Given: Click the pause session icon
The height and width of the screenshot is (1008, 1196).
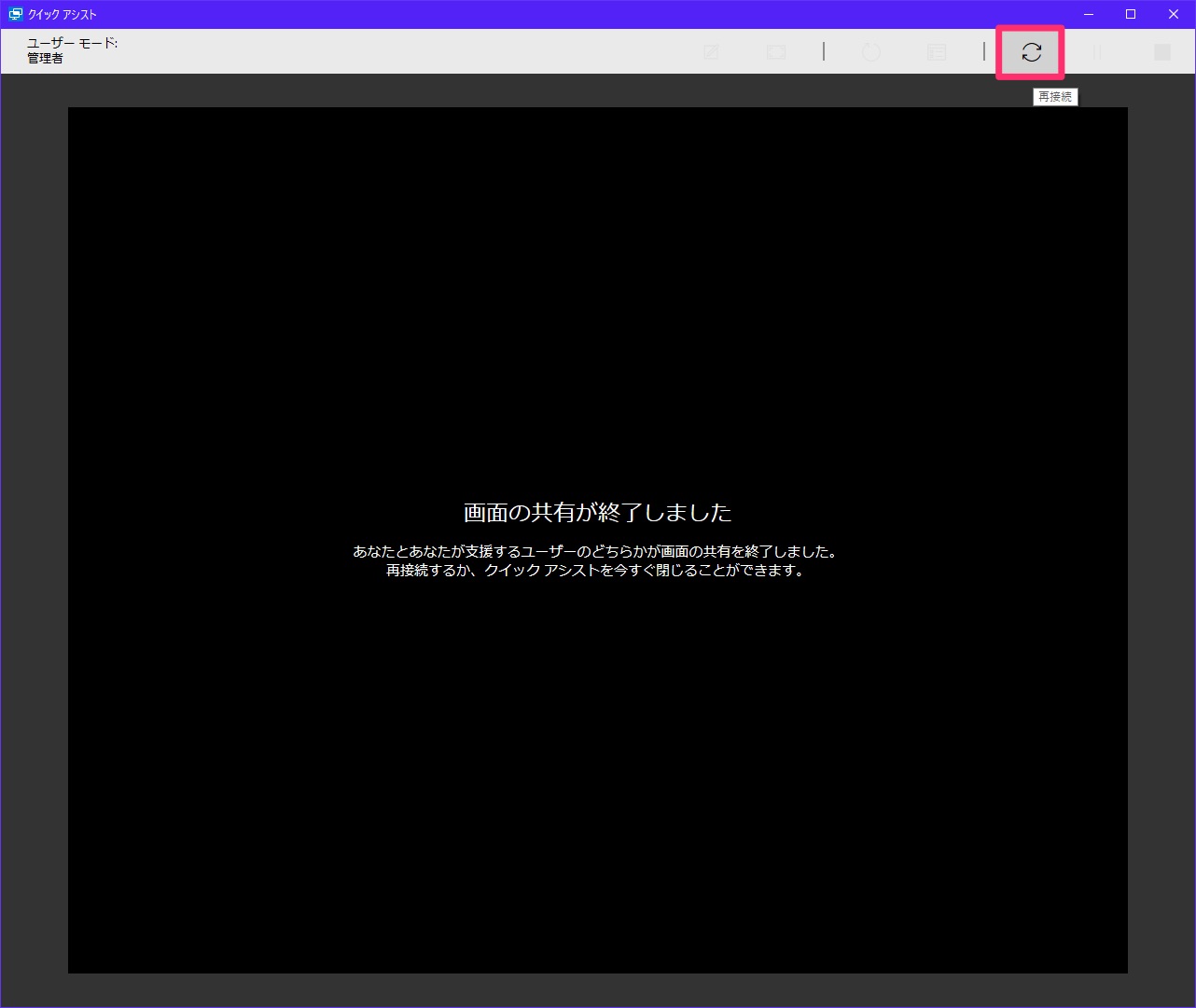Looking at the screenshot, I should point(1096,52).
